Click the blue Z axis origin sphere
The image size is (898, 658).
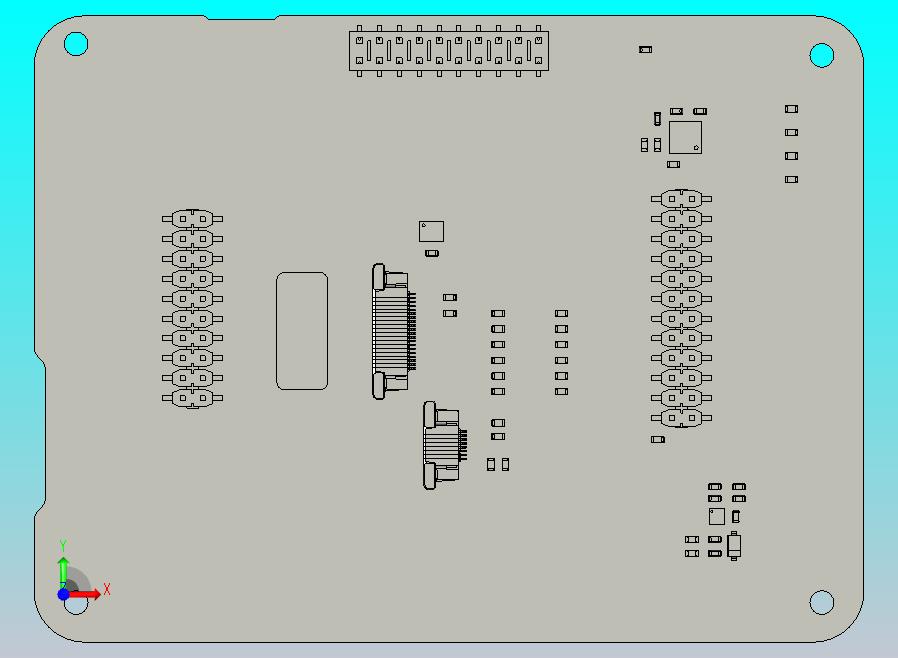pyautogui.click(x=65, y=593)
